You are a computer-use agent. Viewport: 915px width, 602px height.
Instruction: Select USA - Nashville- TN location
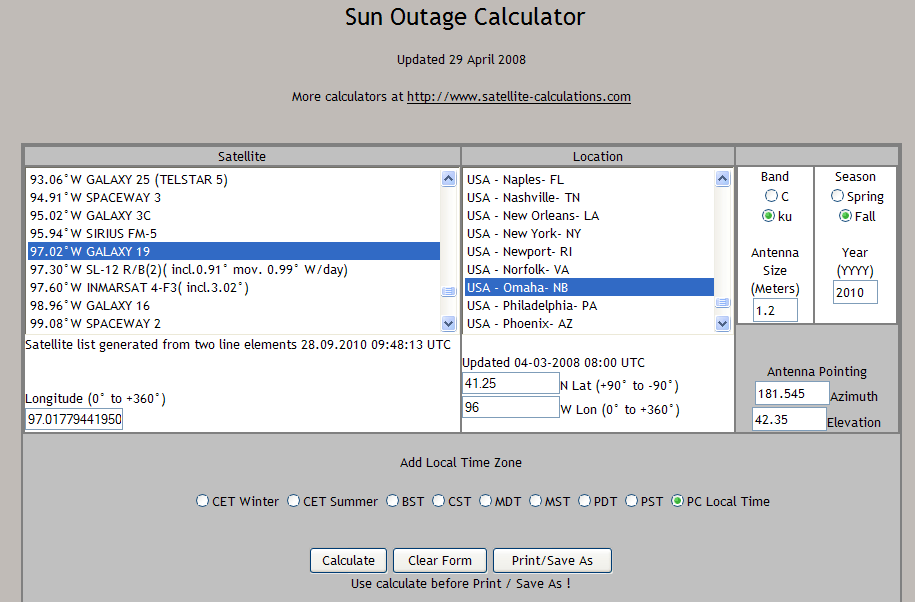589,198
